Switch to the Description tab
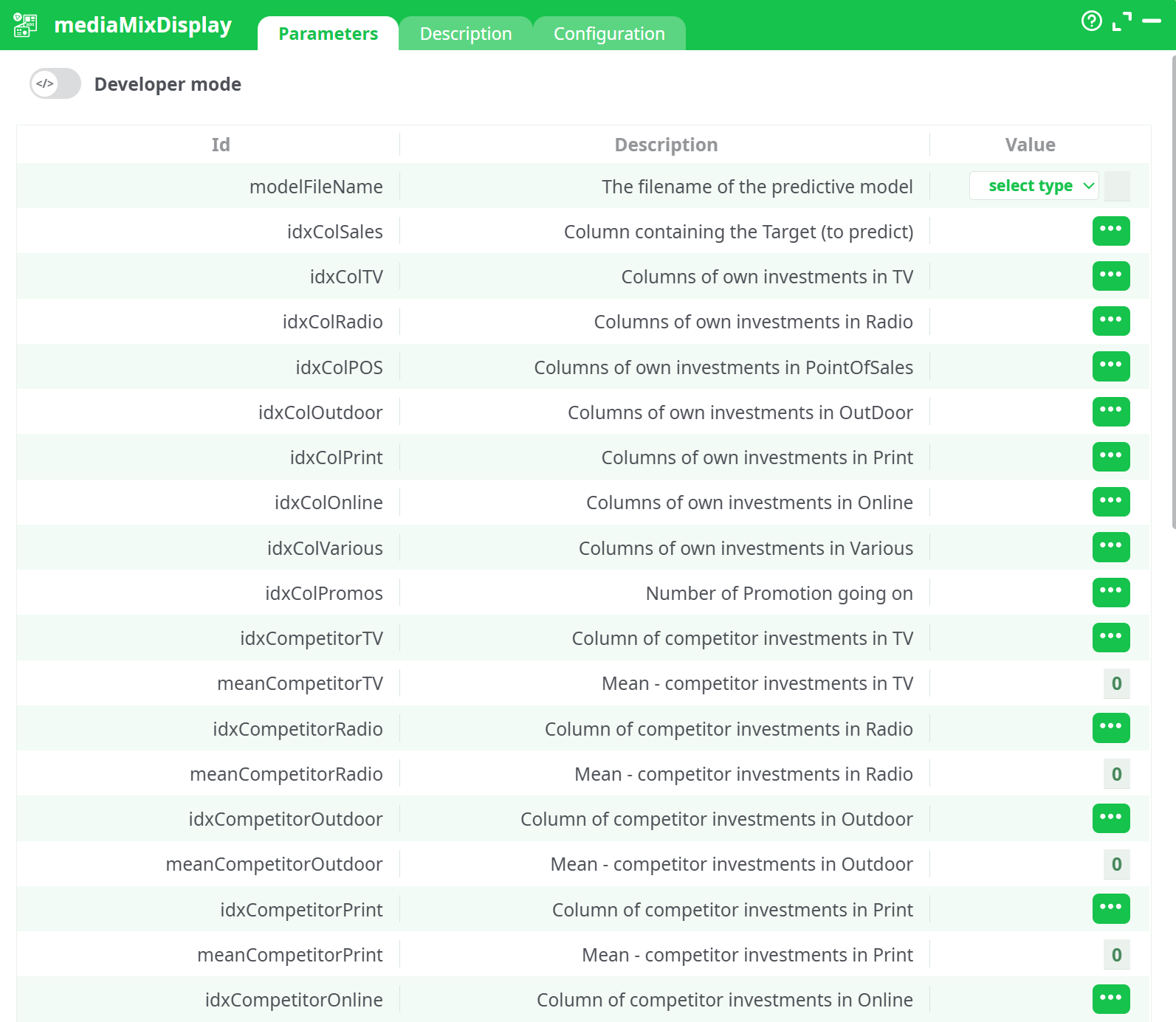This screenshot has width=1176, height=1022. pyautogui.click(x=465, y=34)
